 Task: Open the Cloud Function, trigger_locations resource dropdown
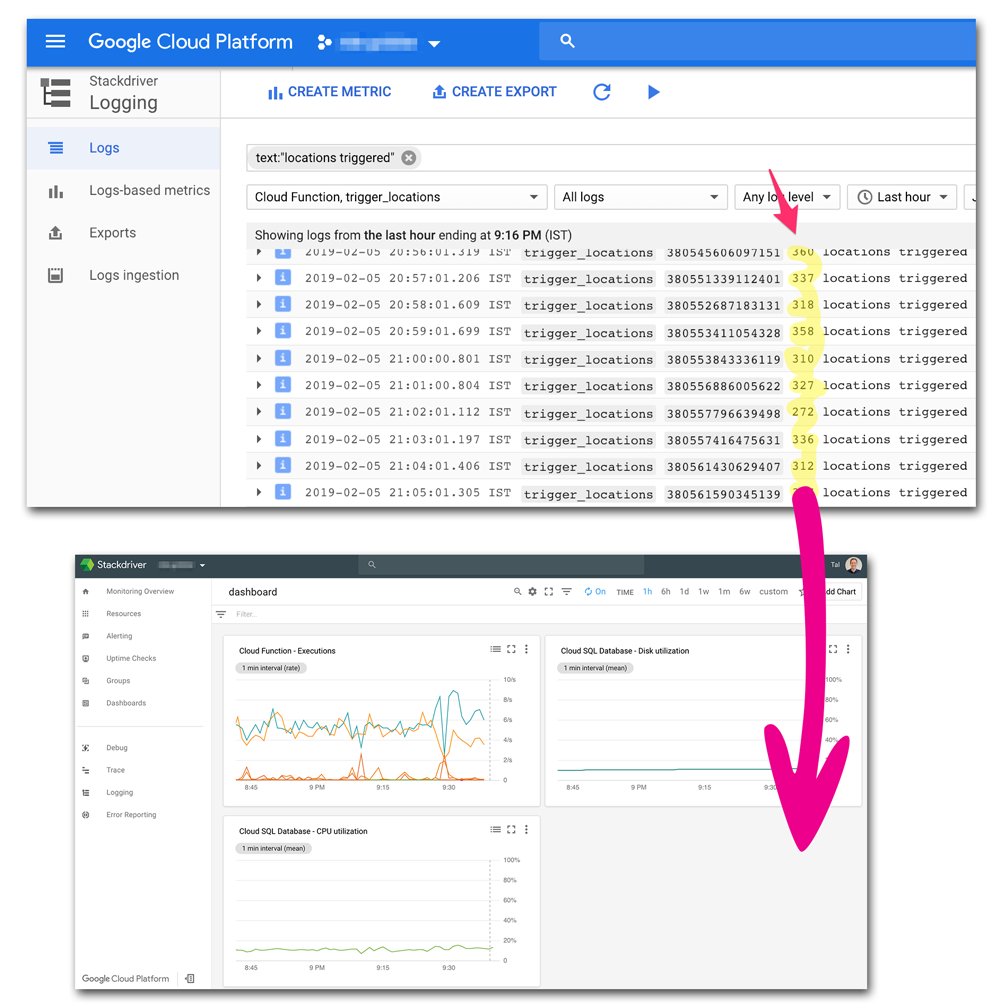coord(397,197)
